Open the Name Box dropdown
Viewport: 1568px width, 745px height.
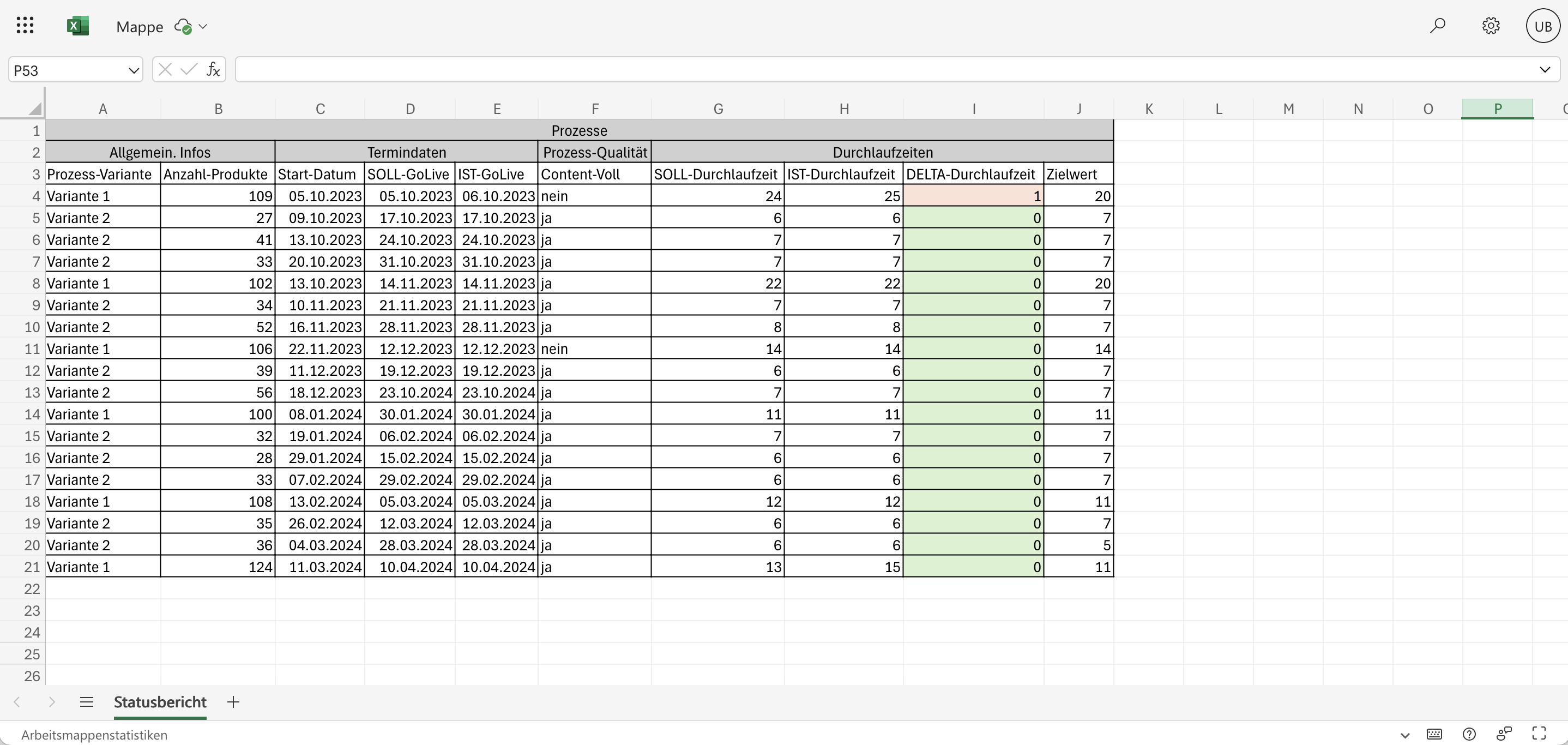click(134, 70)
